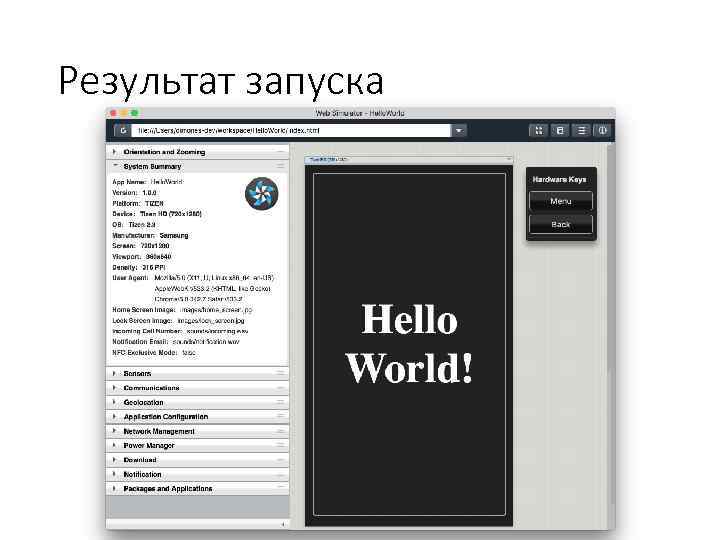Expand the Download panel

tap(197, 460)
